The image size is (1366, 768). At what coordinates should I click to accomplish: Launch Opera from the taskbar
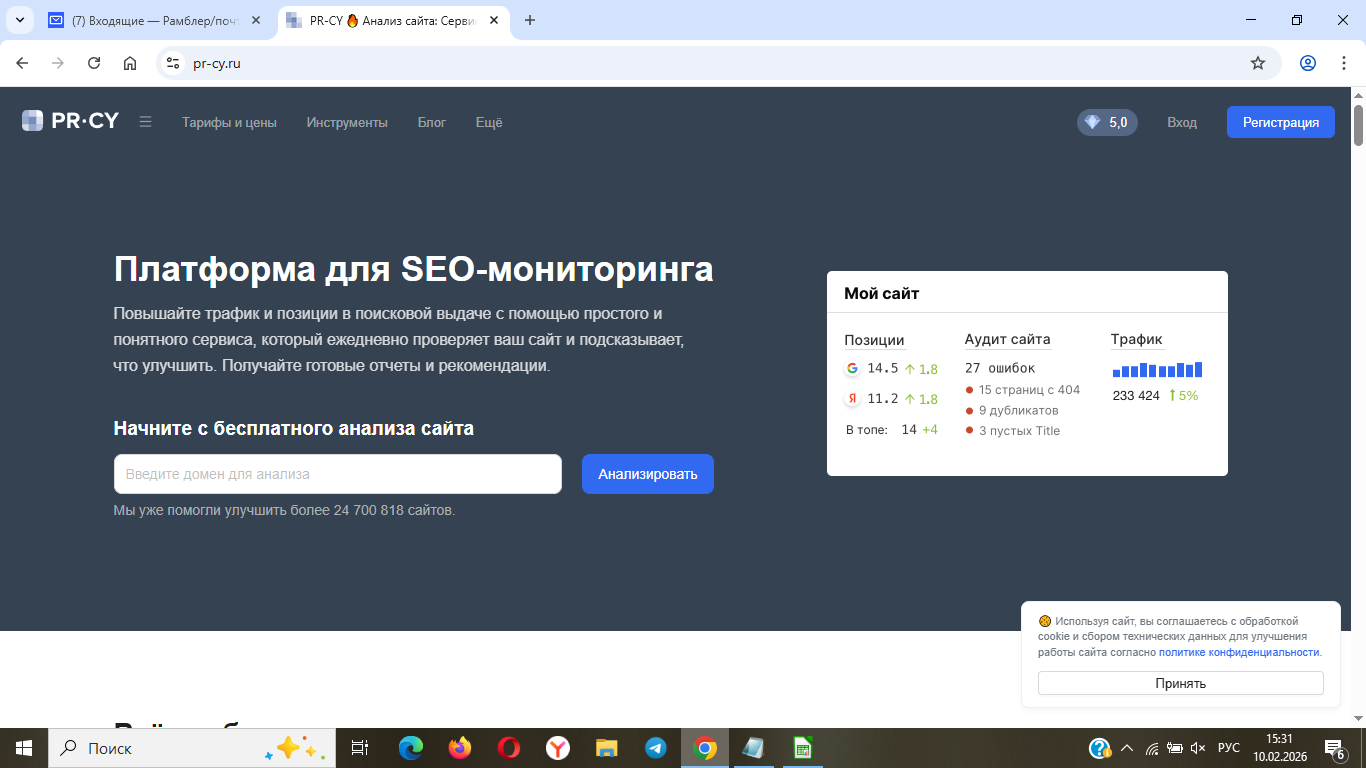point(509,748)
